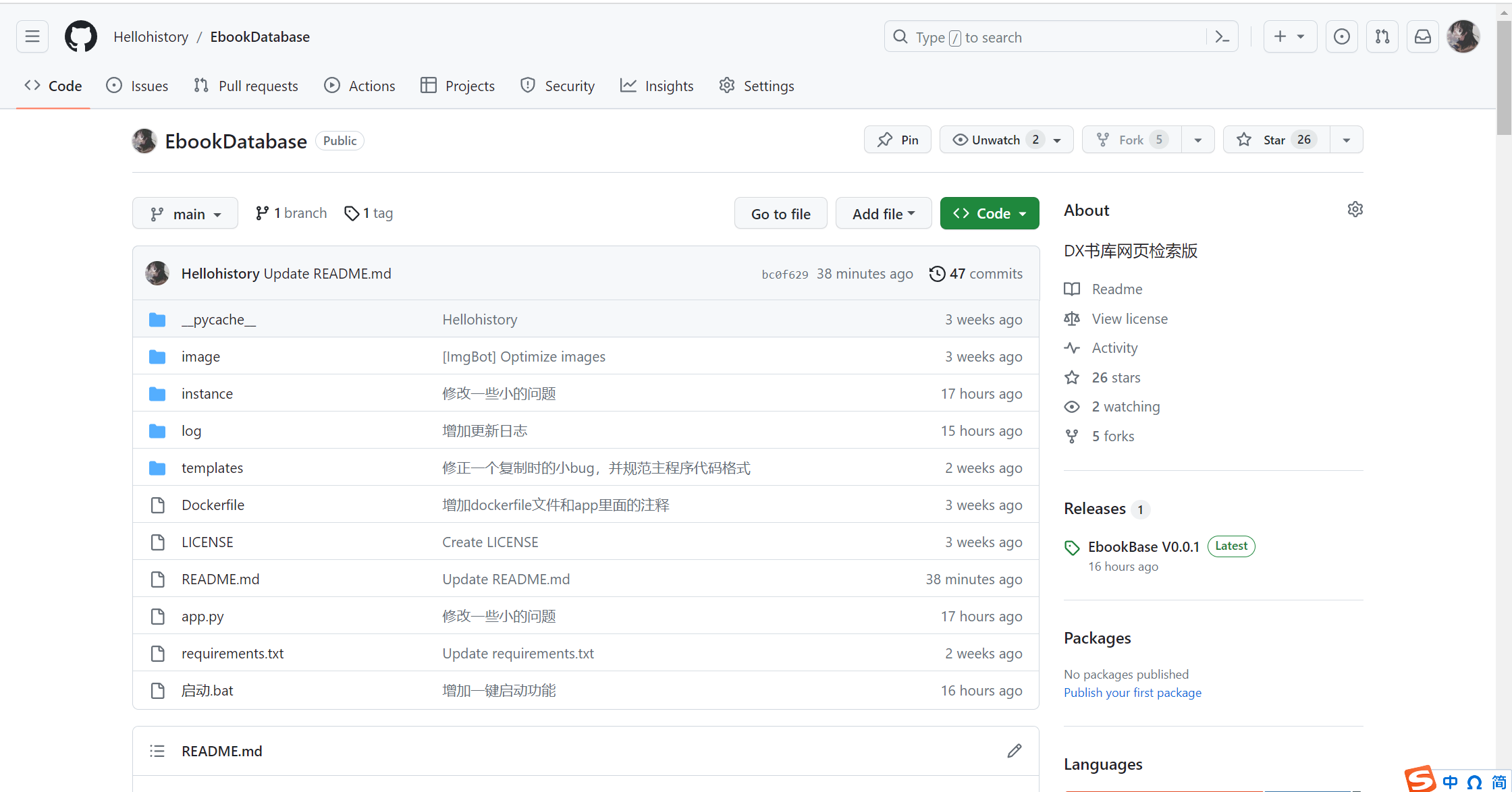Viewport: 1512px width, 792px height.
Task: Click the Go to file button
Action: [781, 213]
